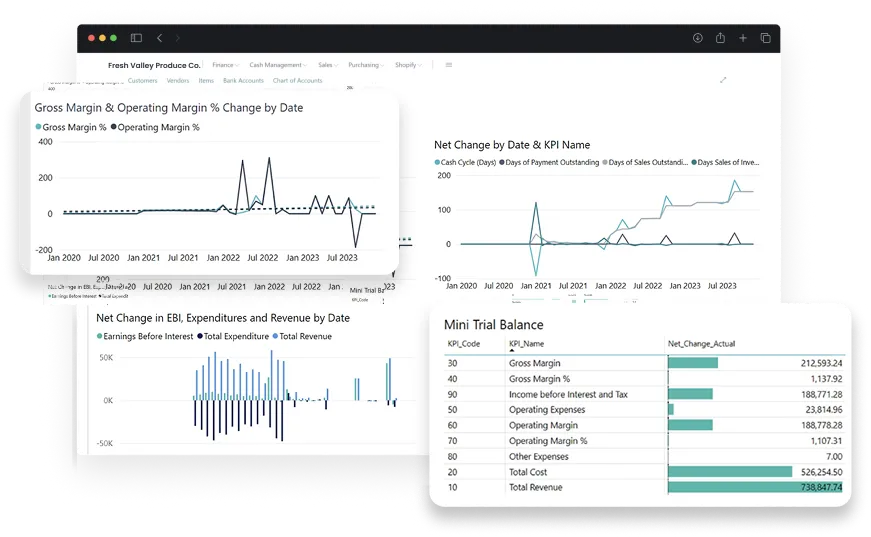Open the Sales navigation menu
Screen dimensions: 871x537
click(x=327, y=65)
